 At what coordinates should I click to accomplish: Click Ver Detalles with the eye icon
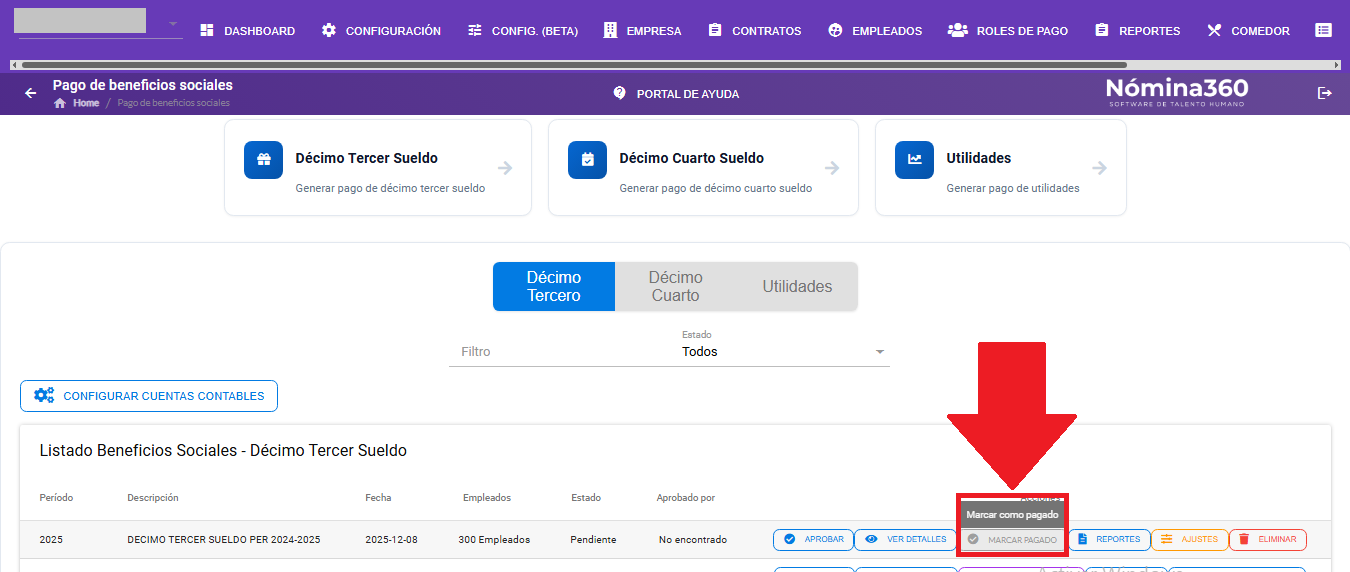tap(905, 540)
